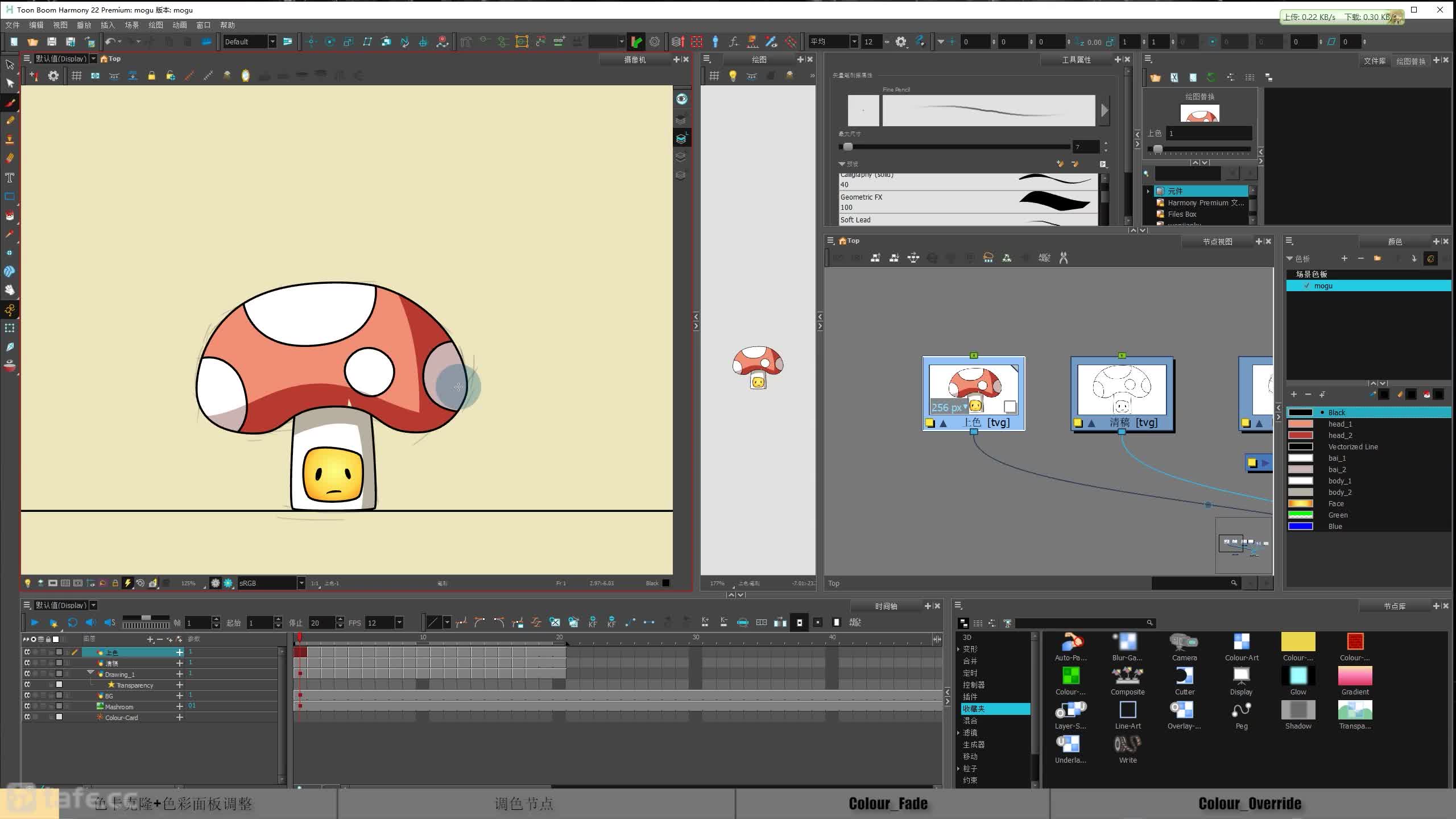The image size is (1456, 819).
Task: Select the Brush tool in left toolbar
Action: point(10,102)
